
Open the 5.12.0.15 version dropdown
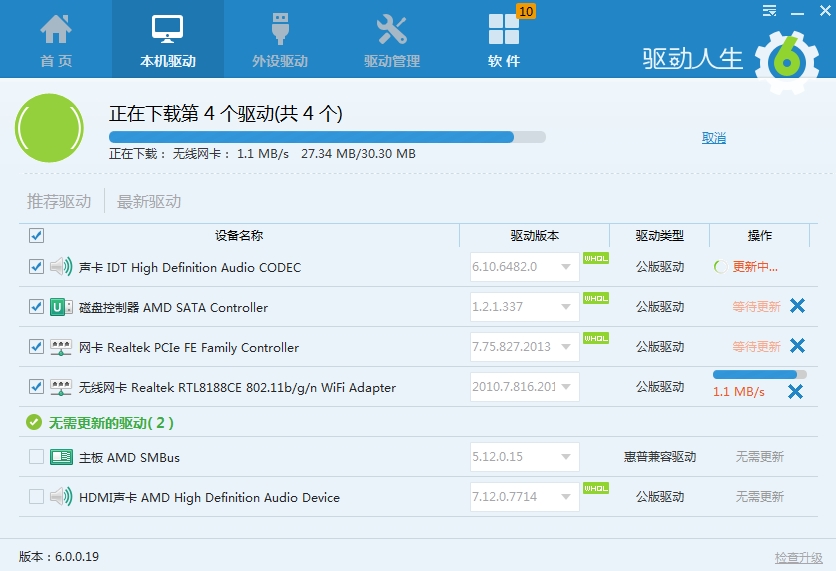566,457
